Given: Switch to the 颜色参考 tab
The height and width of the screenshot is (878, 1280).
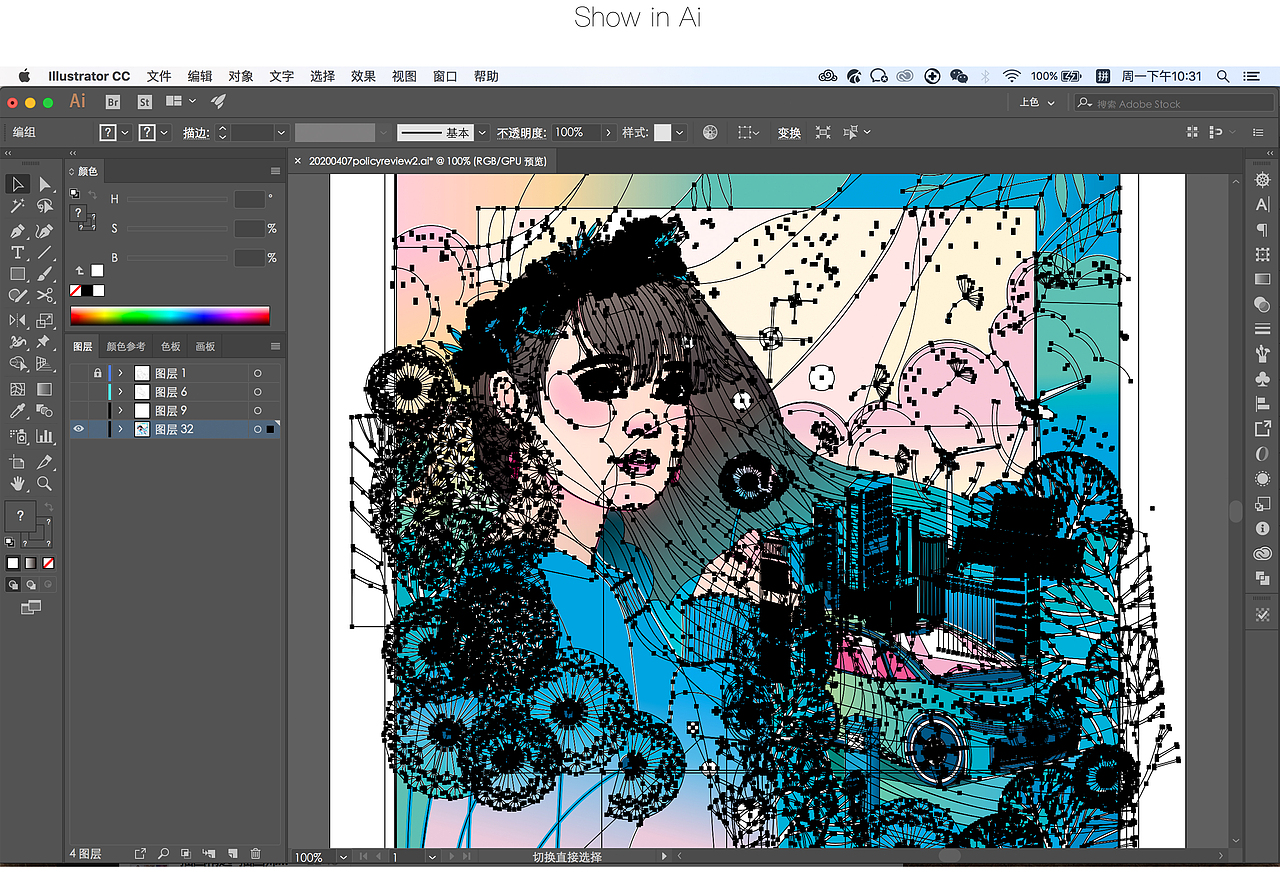Looking at the screenshot, I should [126, 347].
